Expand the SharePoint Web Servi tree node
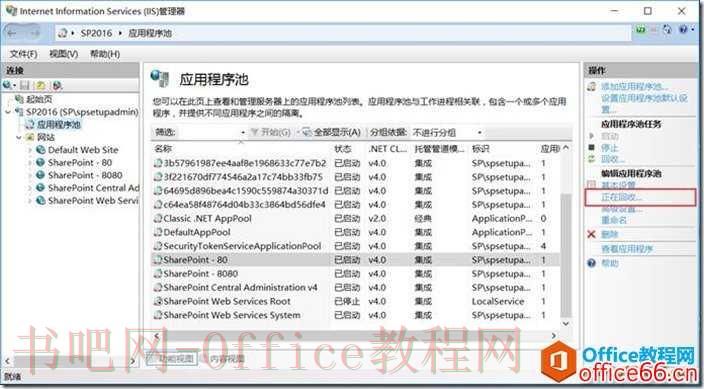704x389 pixels. point(30,200)
